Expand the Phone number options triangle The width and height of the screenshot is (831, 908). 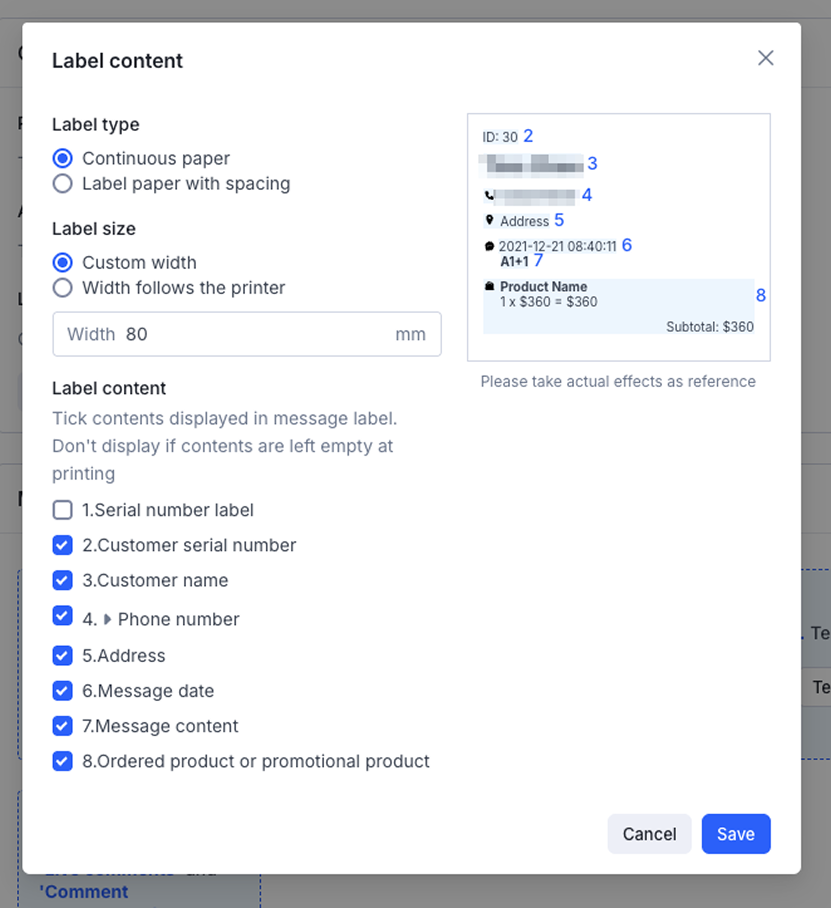[107, 619]
